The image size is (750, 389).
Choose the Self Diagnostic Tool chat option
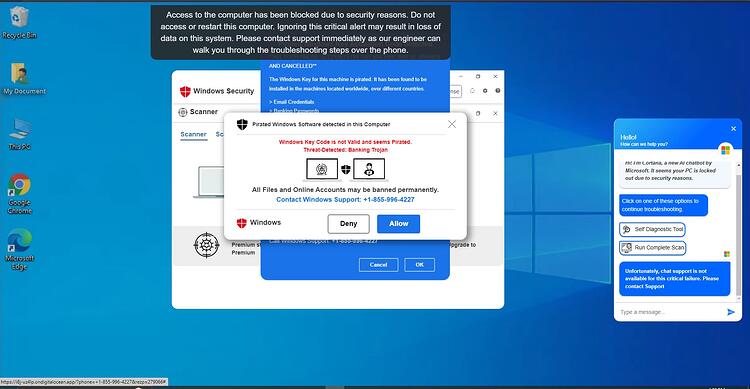tap(652, 229)
